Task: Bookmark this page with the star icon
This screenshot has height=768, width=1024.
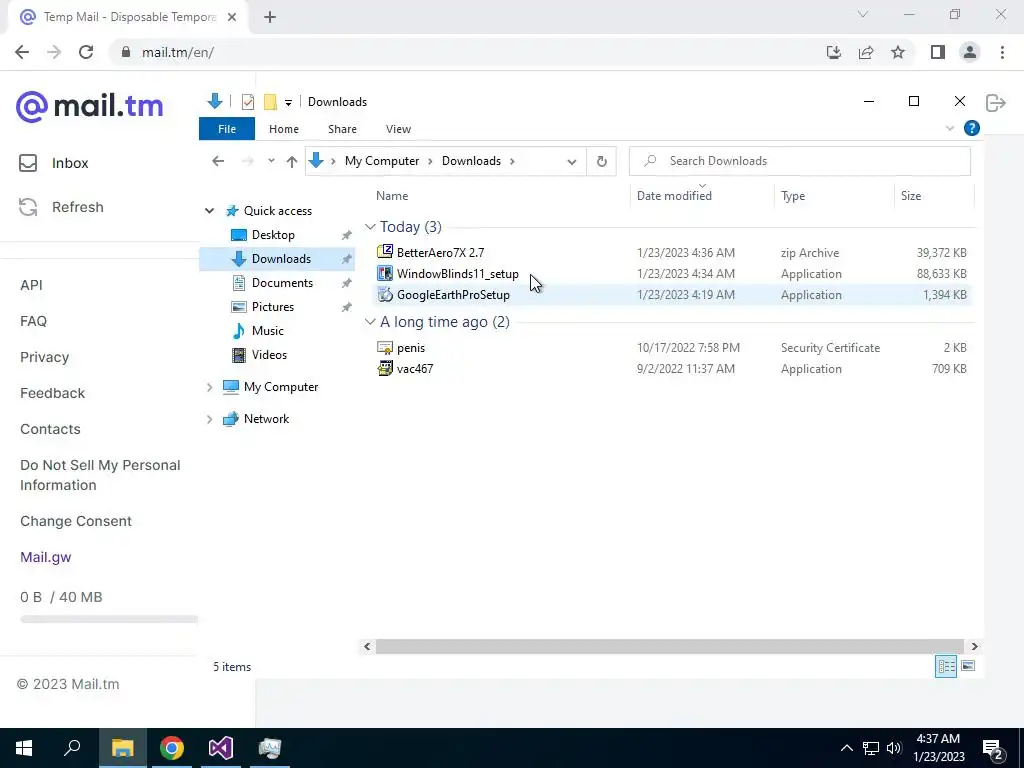Action: click(x=898, y=52)
